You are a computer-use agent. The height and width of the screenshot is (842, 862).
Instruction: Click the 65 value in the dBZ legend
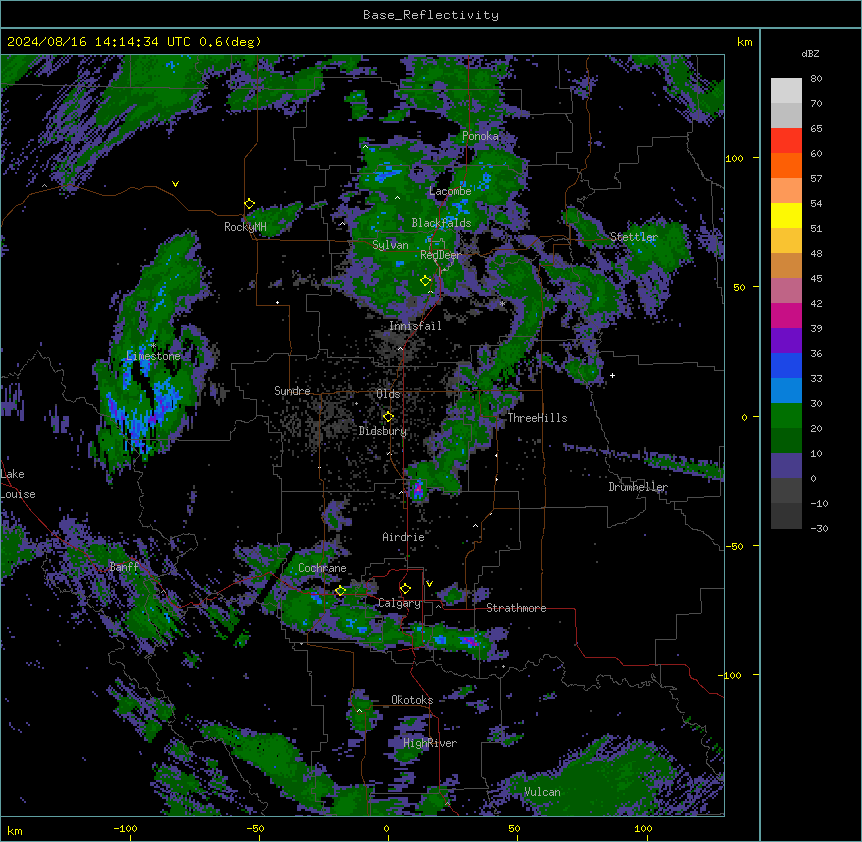pos(816,129)
